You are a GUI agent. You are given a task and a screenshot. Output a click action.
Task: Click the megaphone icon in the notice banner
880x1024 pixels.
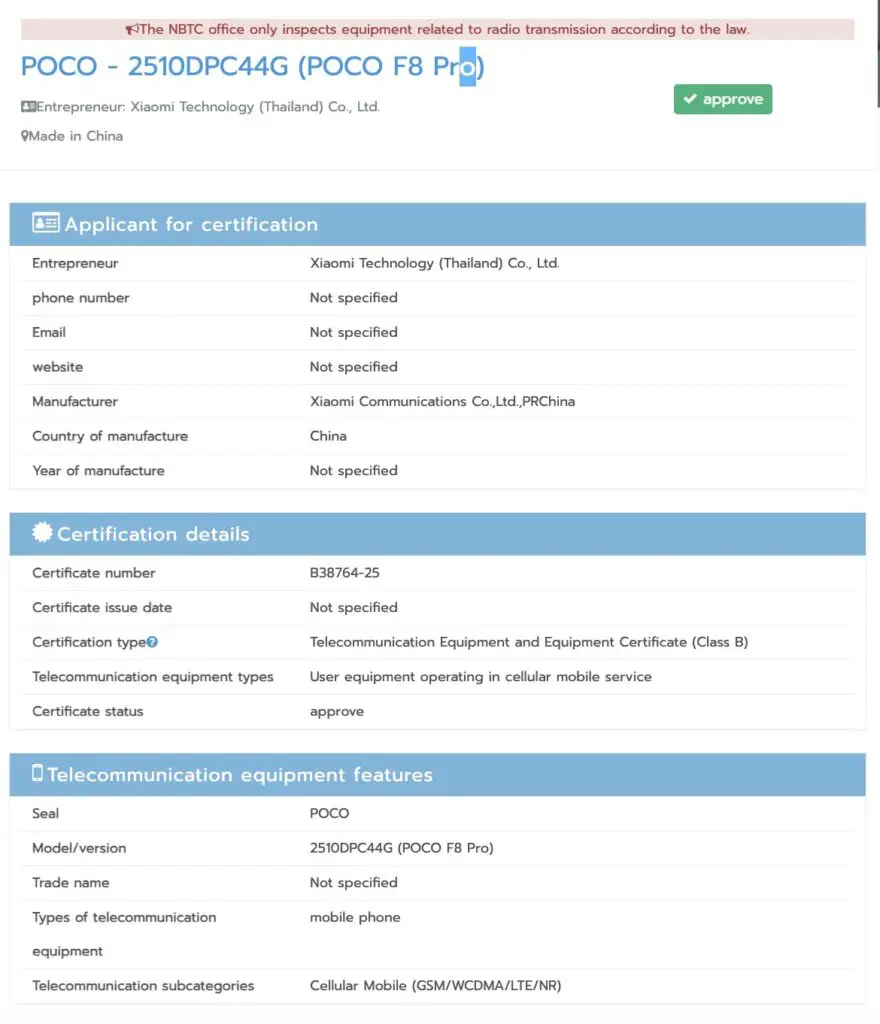pyautogui.click(x=131, y=30)
